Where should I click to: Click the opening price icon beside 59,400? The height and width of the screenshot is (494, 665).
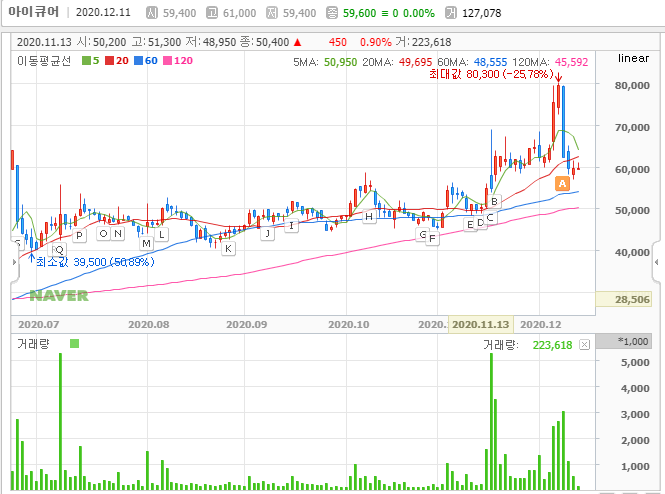[151, 13]
